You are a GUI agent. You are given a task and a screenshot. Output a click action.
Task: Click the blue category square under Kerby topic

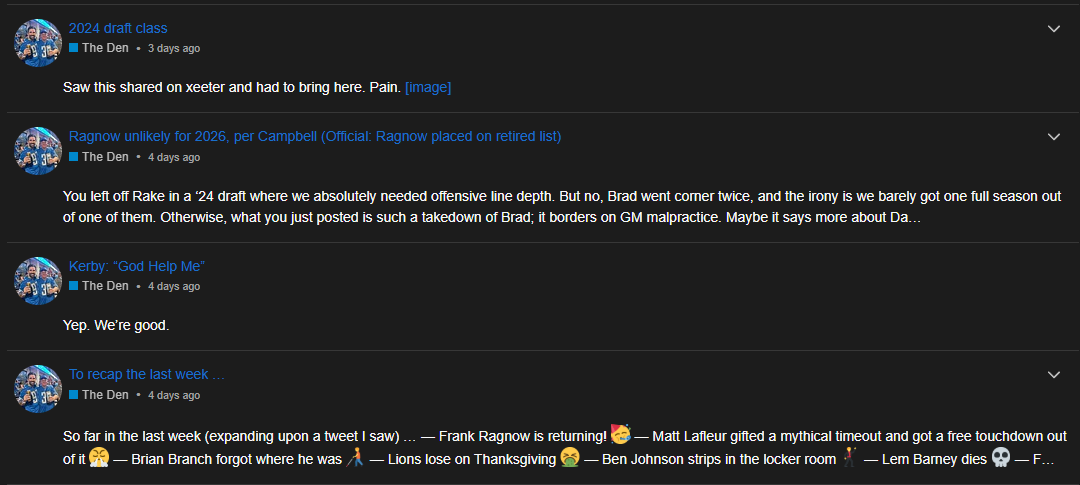tap(74, 286)
